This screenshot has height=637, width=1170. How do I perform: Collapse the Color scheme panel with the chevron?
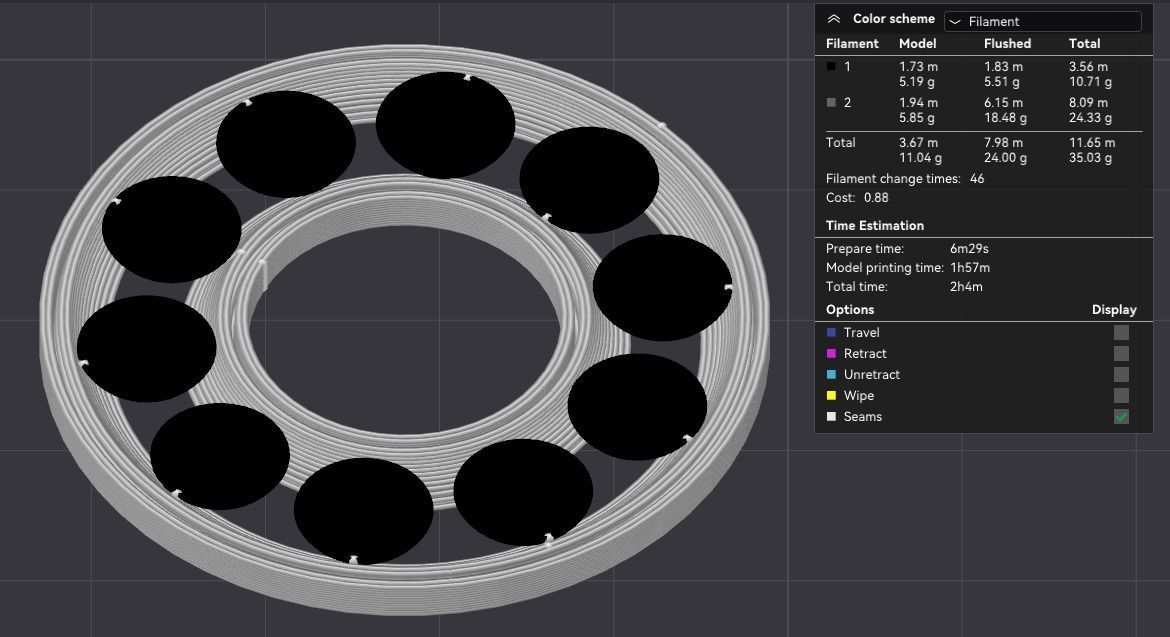tap(834, 19)
